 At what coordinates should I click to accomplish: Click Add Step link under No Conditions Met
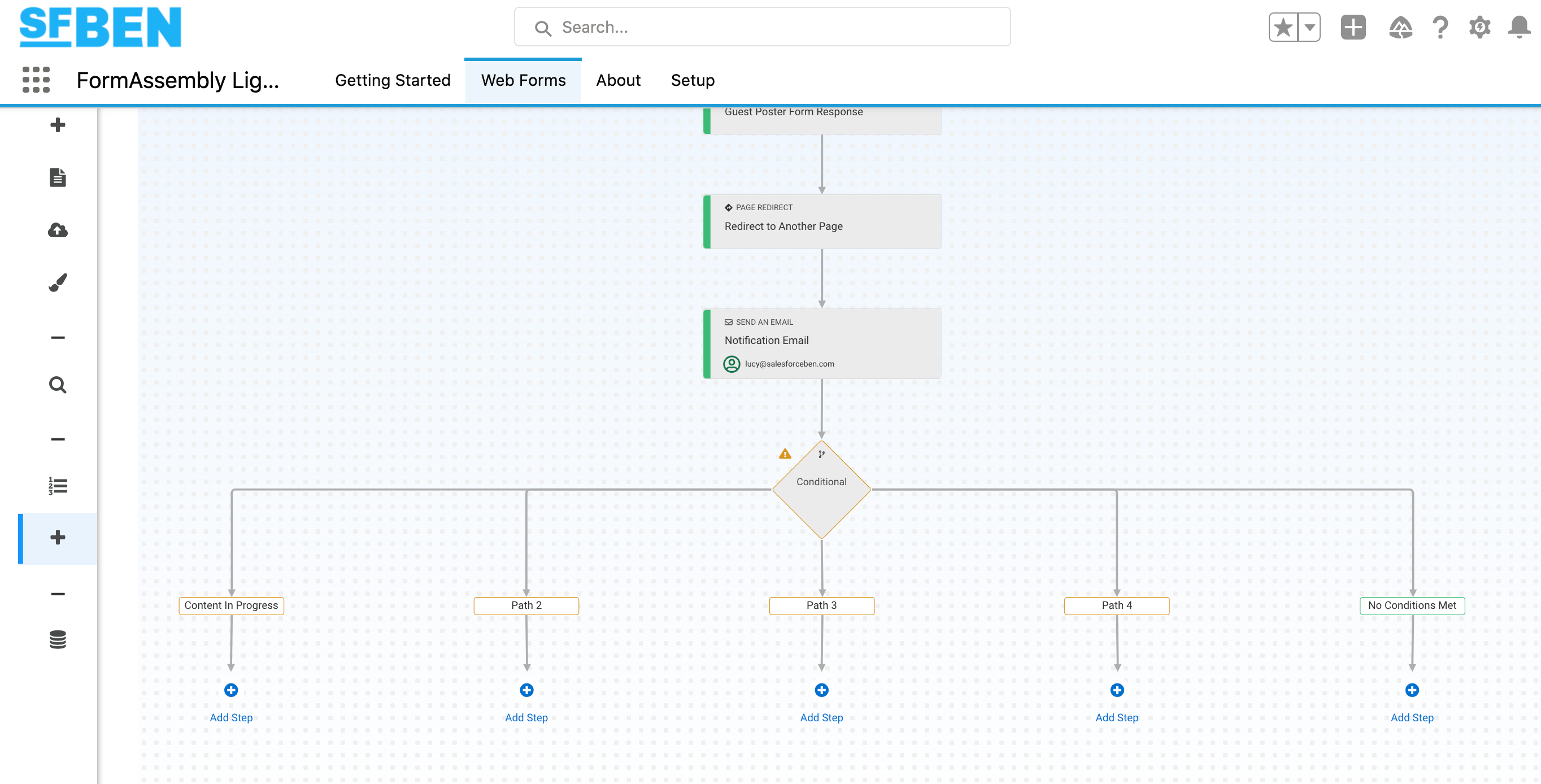pyautogui.click(x=1412, y=717)
